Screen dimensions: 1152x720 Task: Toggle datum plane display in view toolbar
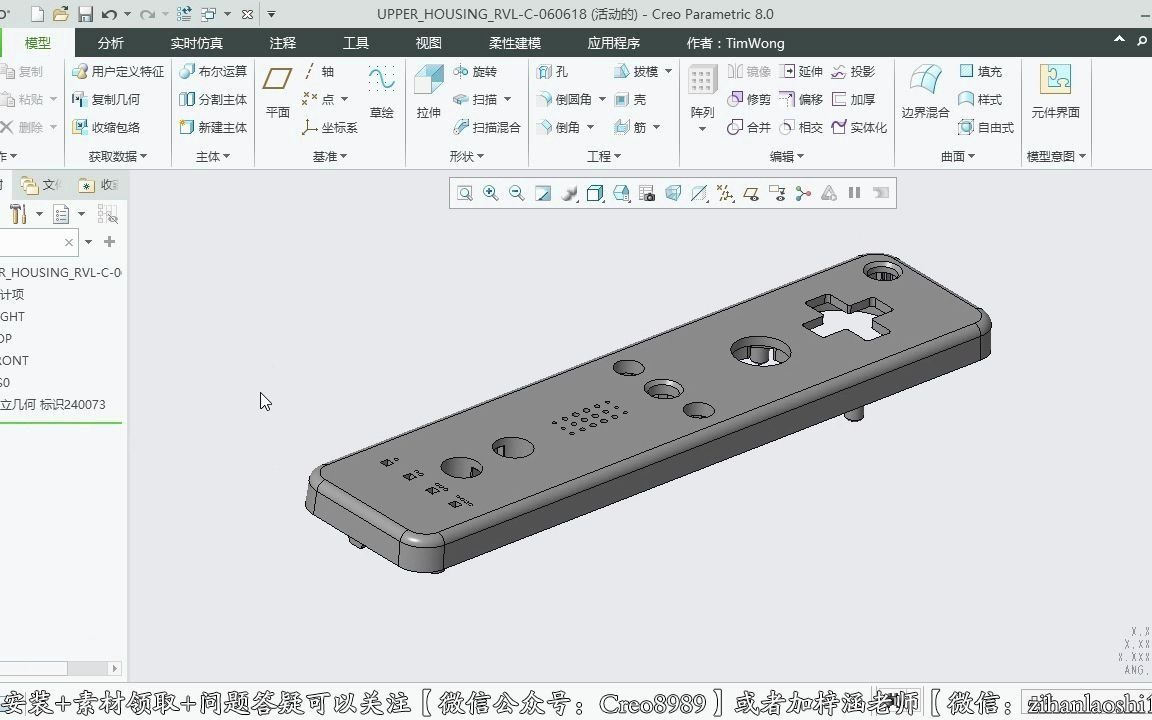(699, 194)
